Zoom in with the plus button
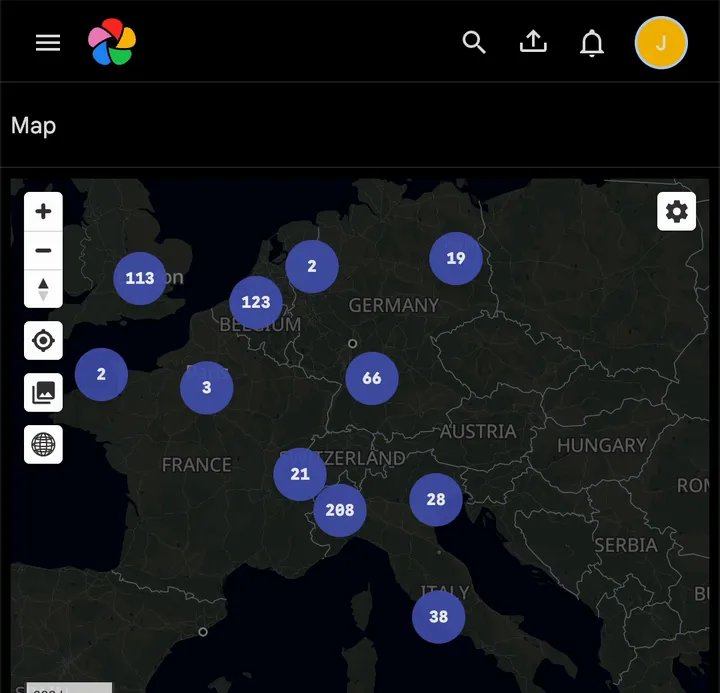Image resolution: width=720 pixels, height=693 pixels. 43,212
